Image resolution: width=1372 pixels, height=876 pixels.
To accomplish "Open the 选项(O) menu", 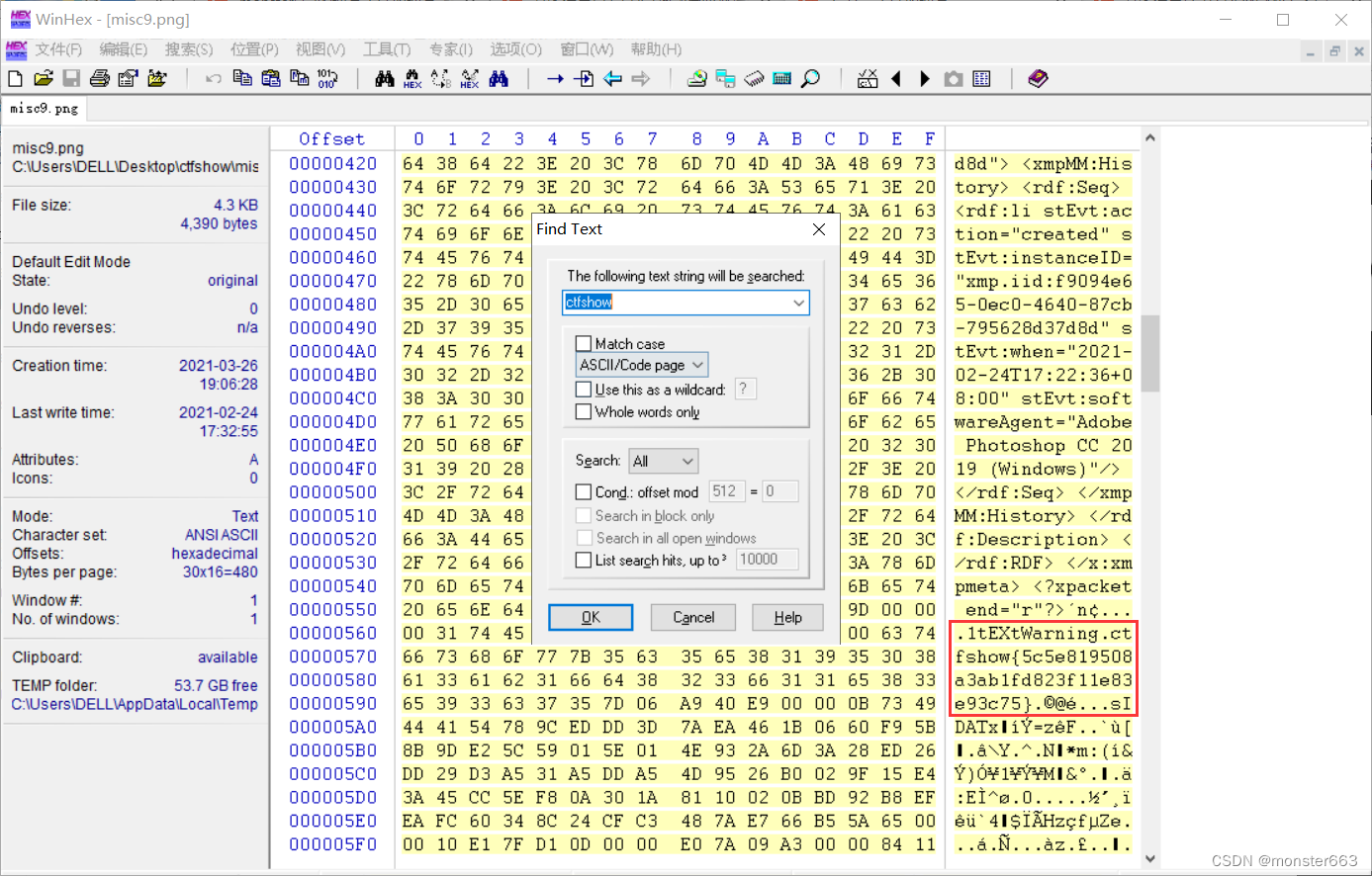I will point(516,49).
